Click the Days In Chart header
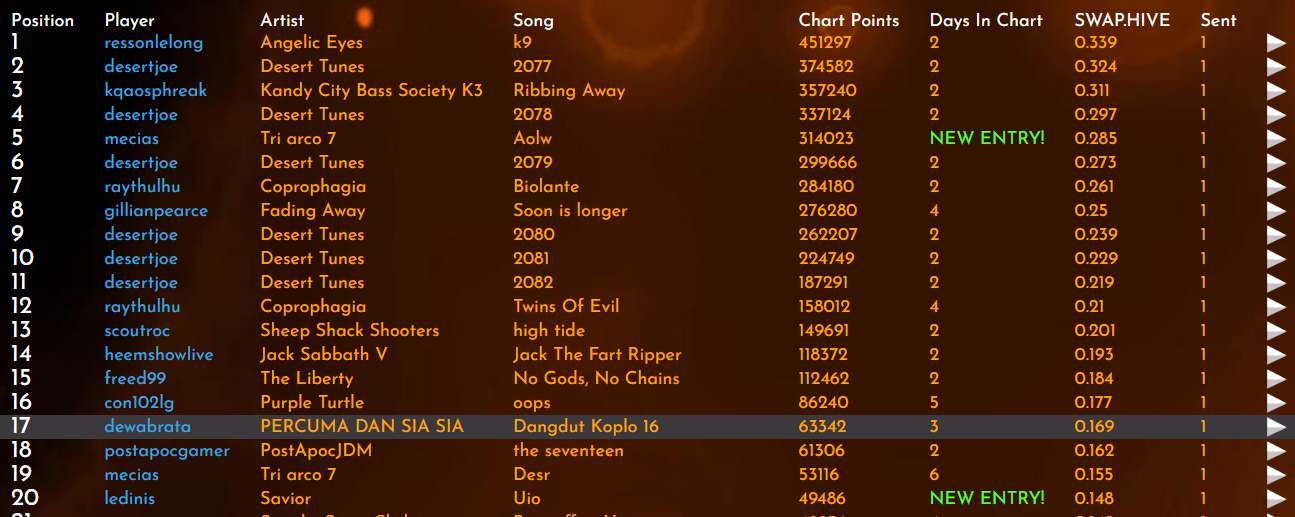This screenshot has height=517, width=1295. tap(985, 20)
